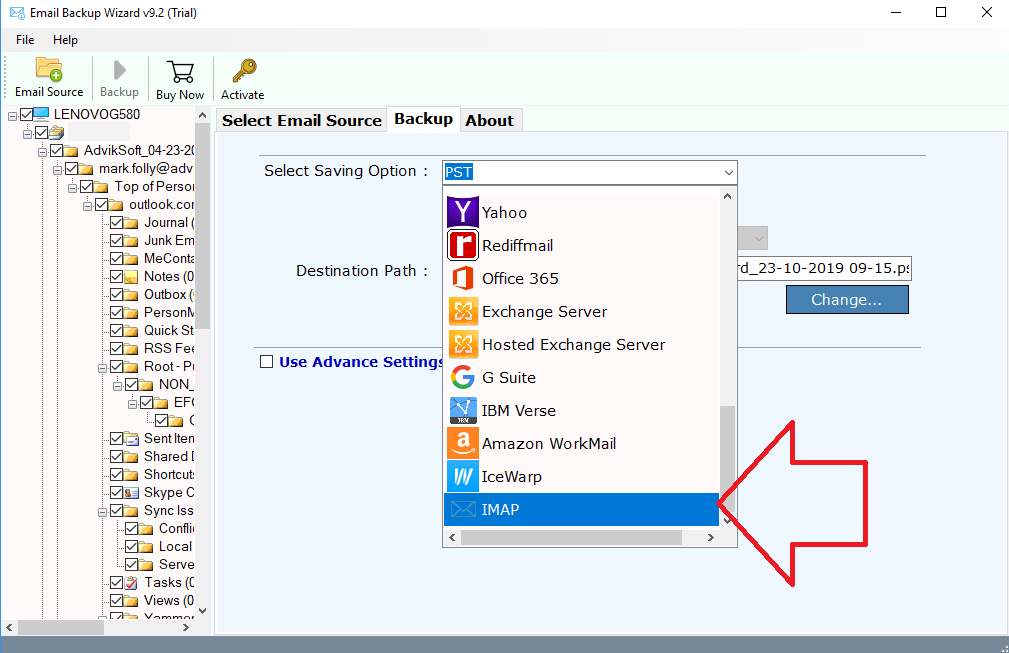
Task: Click the AdvikSoft folder icon
Action: pyautogui.click(x=71, y=151)
